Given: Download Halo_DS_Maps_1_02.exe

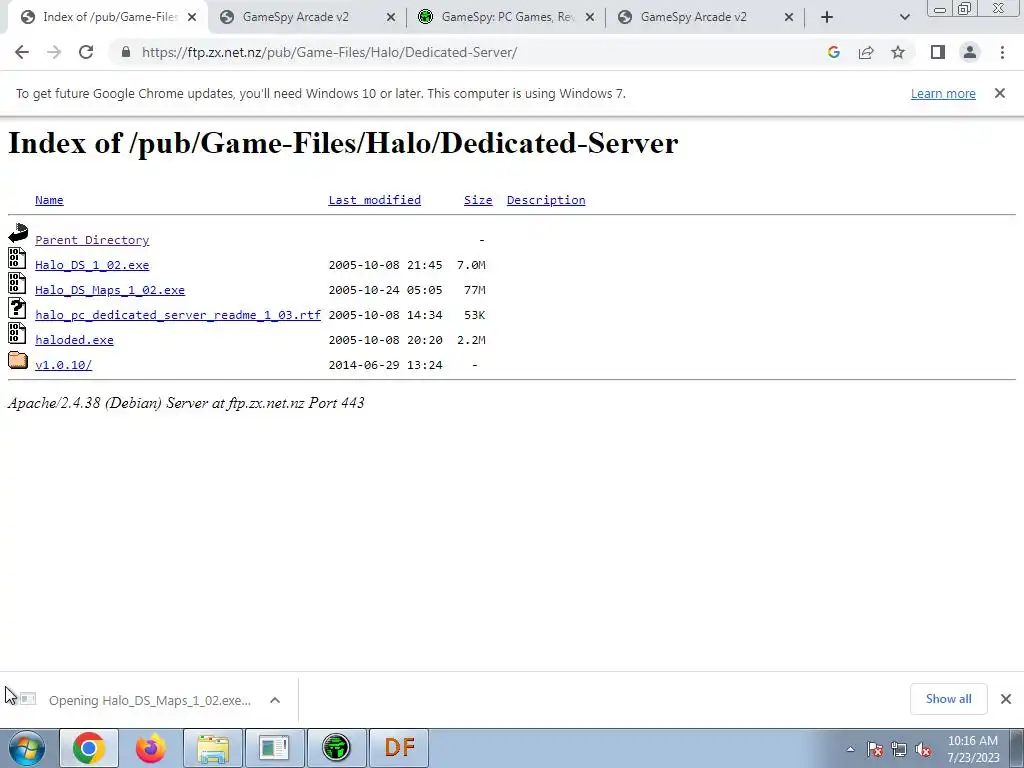Looking at the screenshot, I should tap(110, 290).
